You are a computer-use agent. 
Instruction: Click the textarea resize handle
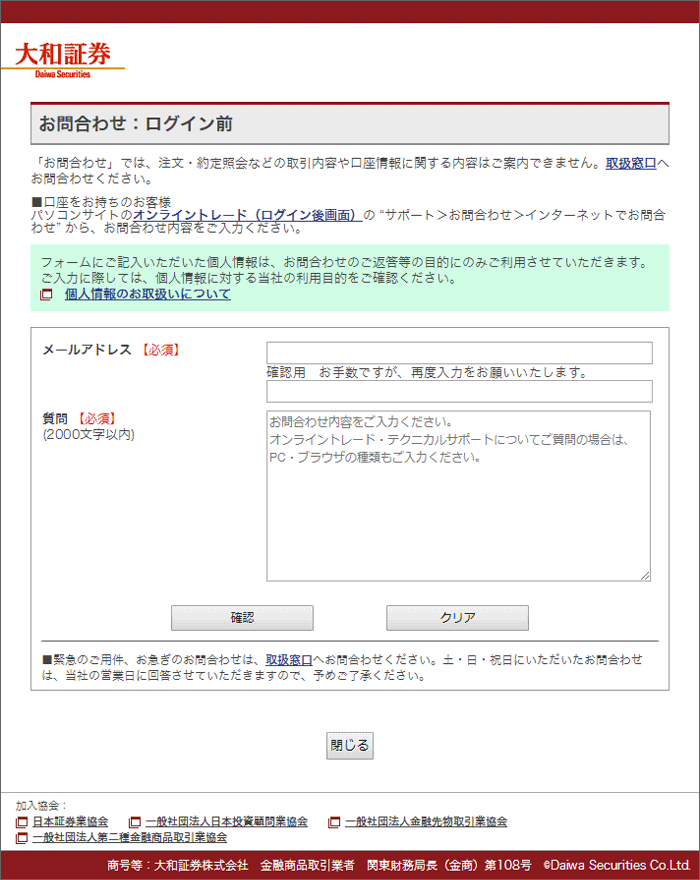tap(645, 576)
